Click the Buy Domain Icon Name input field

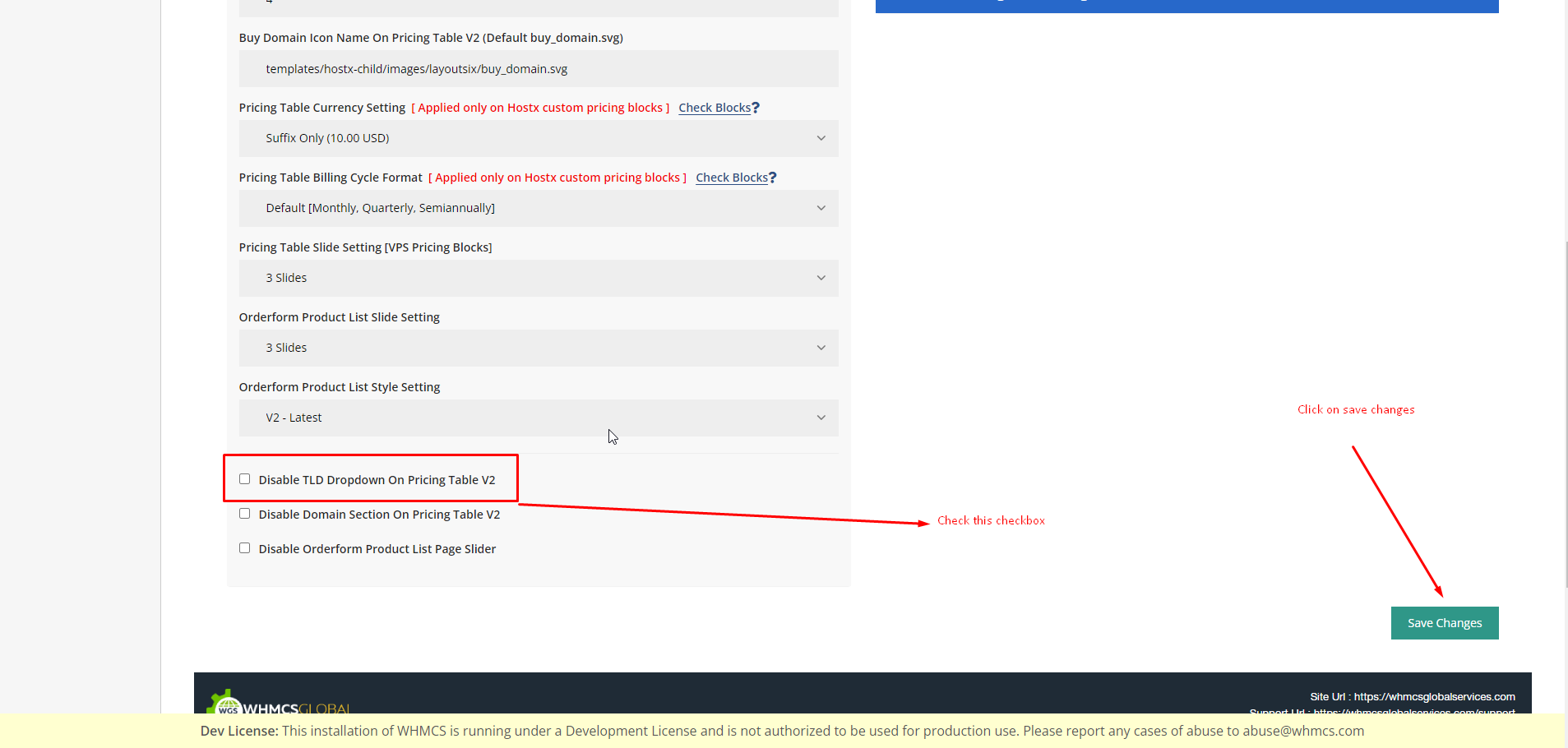(539, 69)
